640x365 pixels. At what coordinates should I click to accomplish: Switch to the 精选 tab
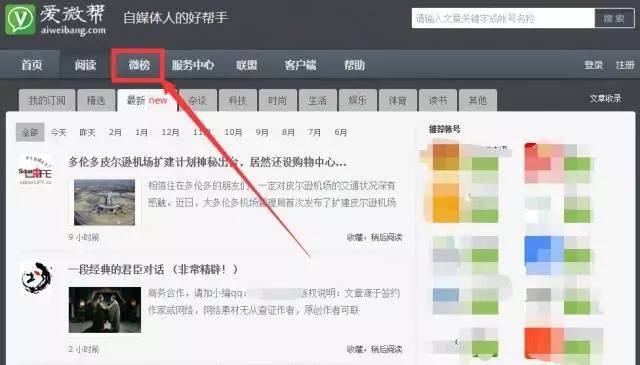[96, 100]
